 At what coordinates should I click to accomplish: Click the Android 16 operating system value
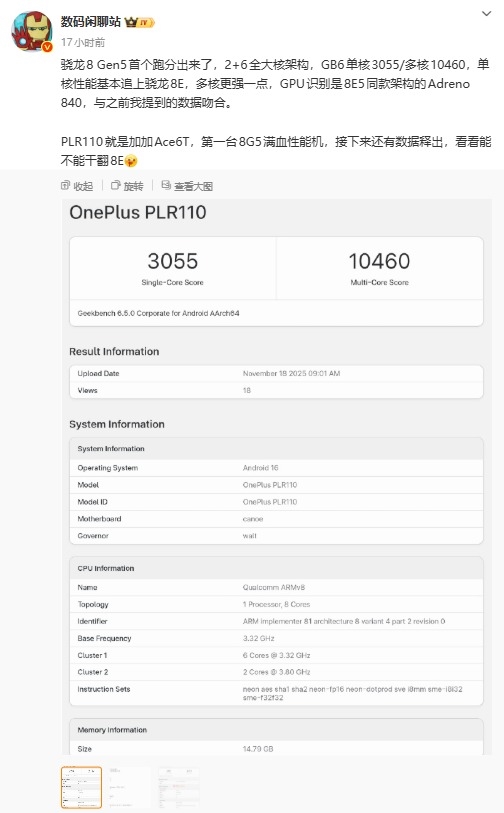260,468
